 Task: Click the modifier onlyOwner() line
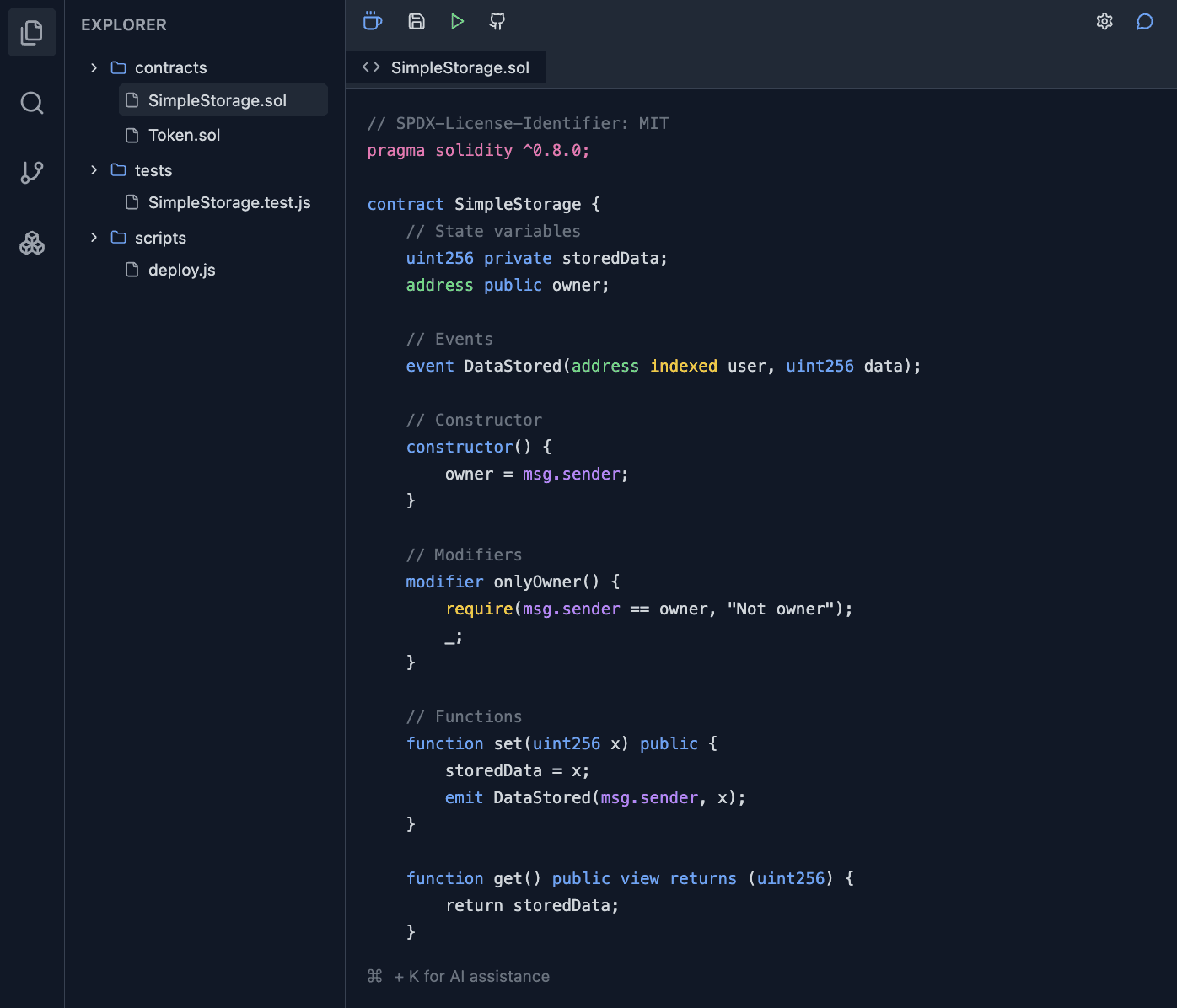[x=513, y=582]
